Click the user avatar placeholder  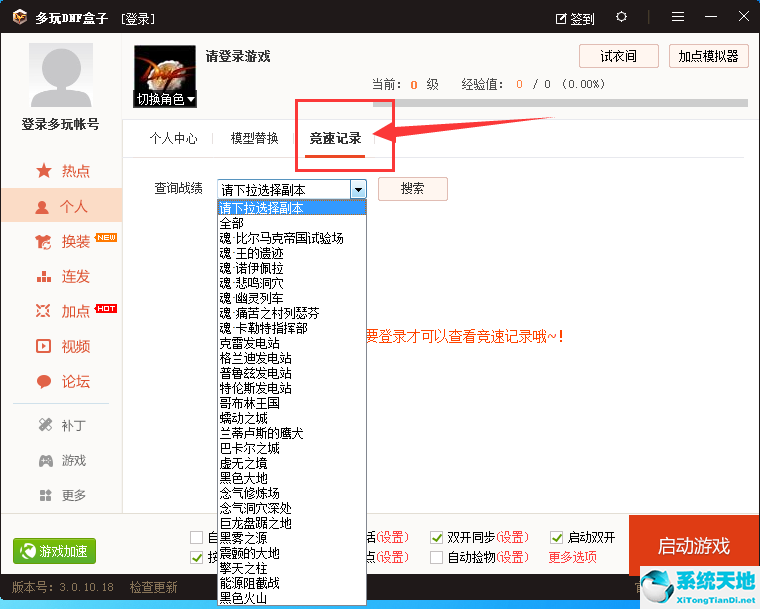coord(61,75)
